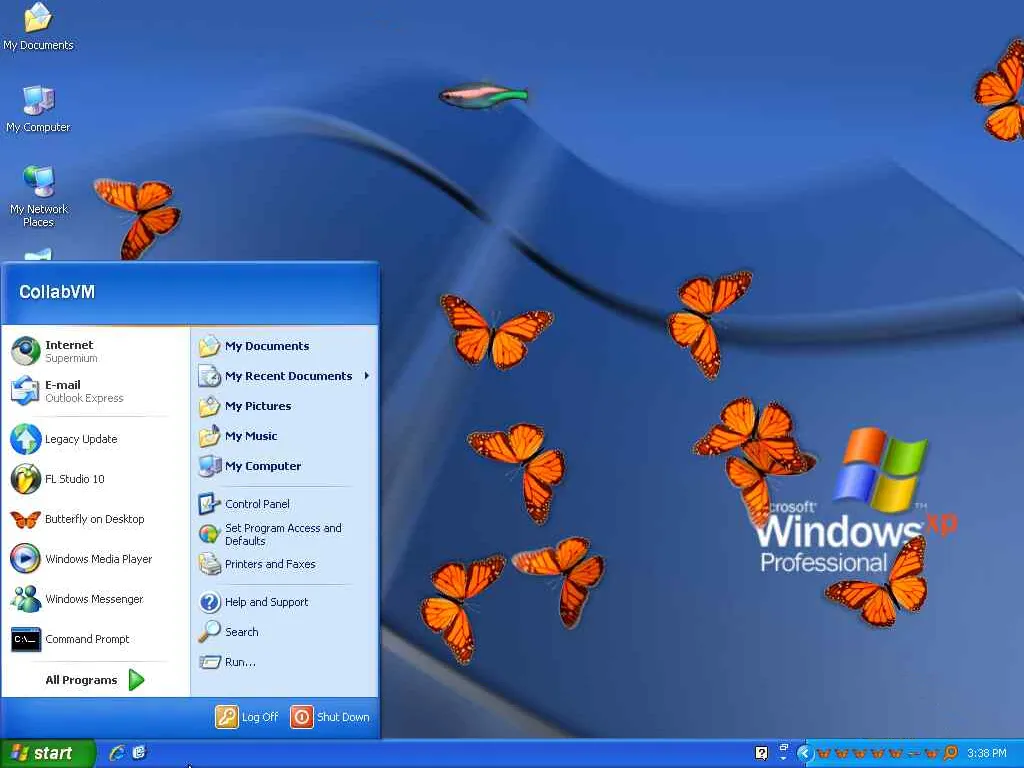Open Control Panel
The width and height of the screenshot is (1024, 768).
[285, 504]
